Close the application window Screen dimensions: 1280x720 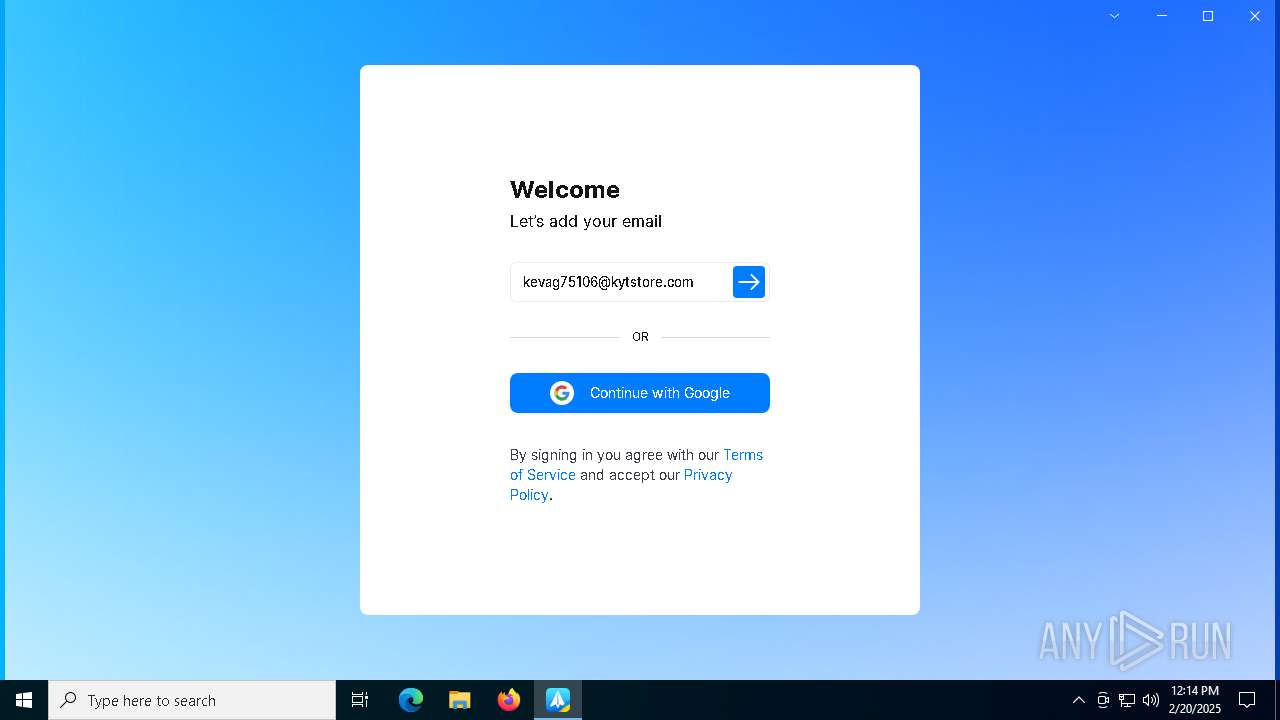tap(1255, 16)
